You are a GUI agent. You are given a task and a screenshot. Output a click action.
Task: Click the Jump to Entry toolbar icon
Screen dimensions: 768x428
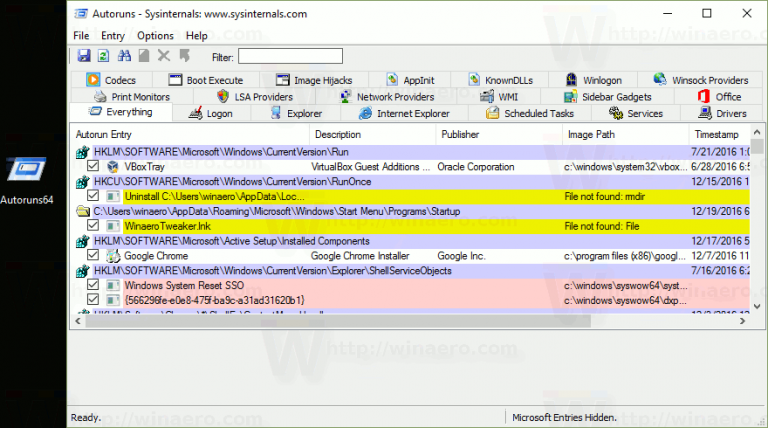coord(184,56)
